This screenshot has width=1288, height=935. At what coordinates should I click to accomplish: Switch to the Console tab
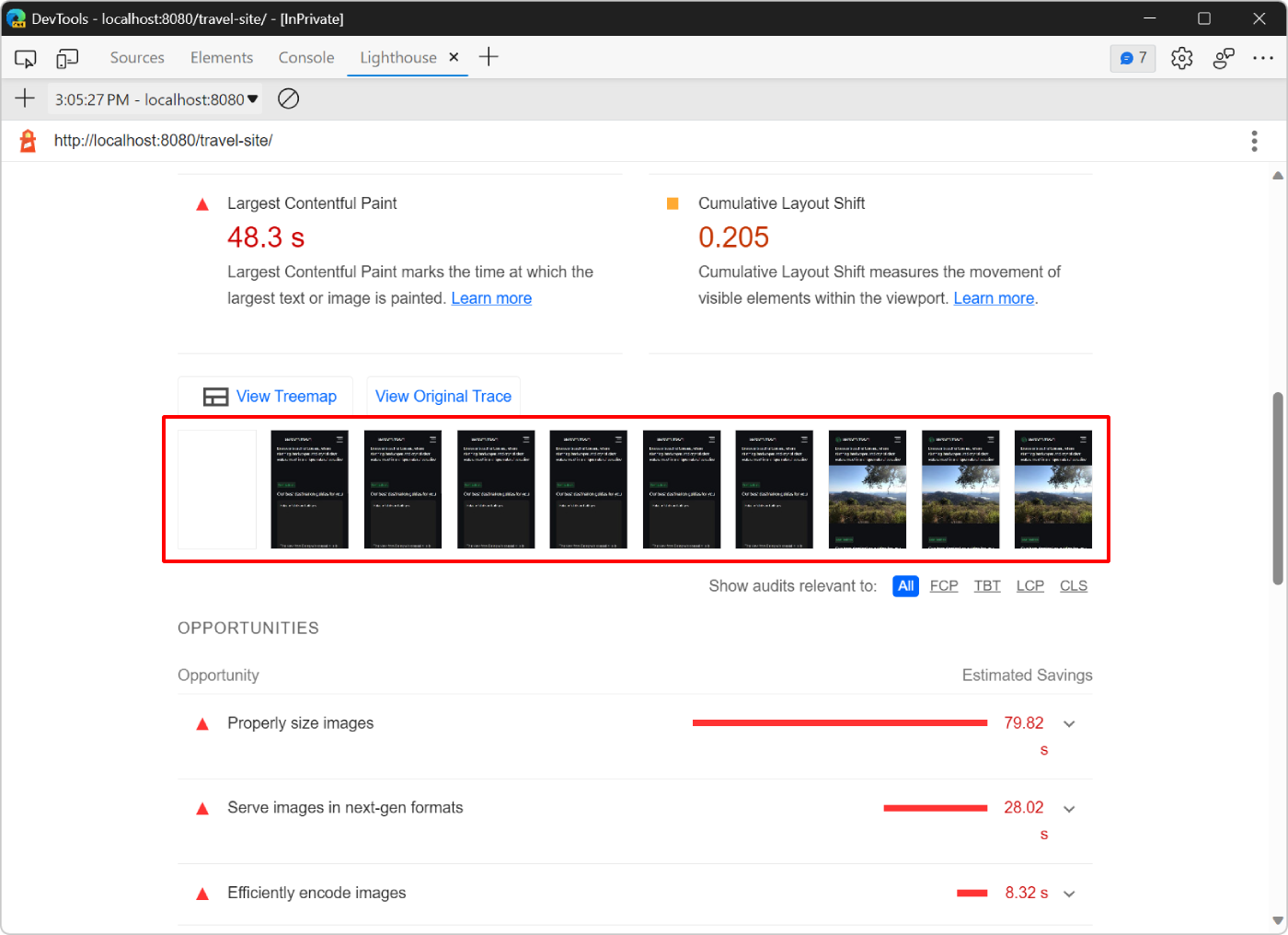[305, 57]
